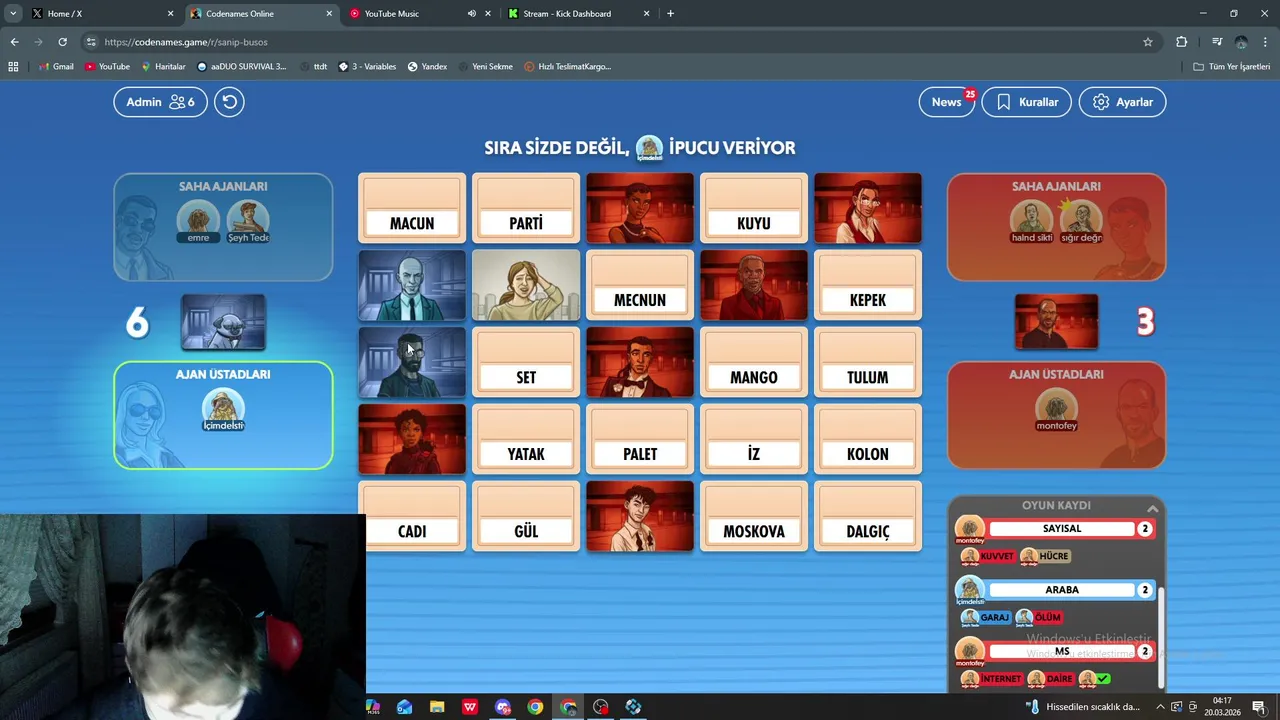Select the CADI word card
The width and height of the screenshot is (1280, 720).
[x=412, y=516]
